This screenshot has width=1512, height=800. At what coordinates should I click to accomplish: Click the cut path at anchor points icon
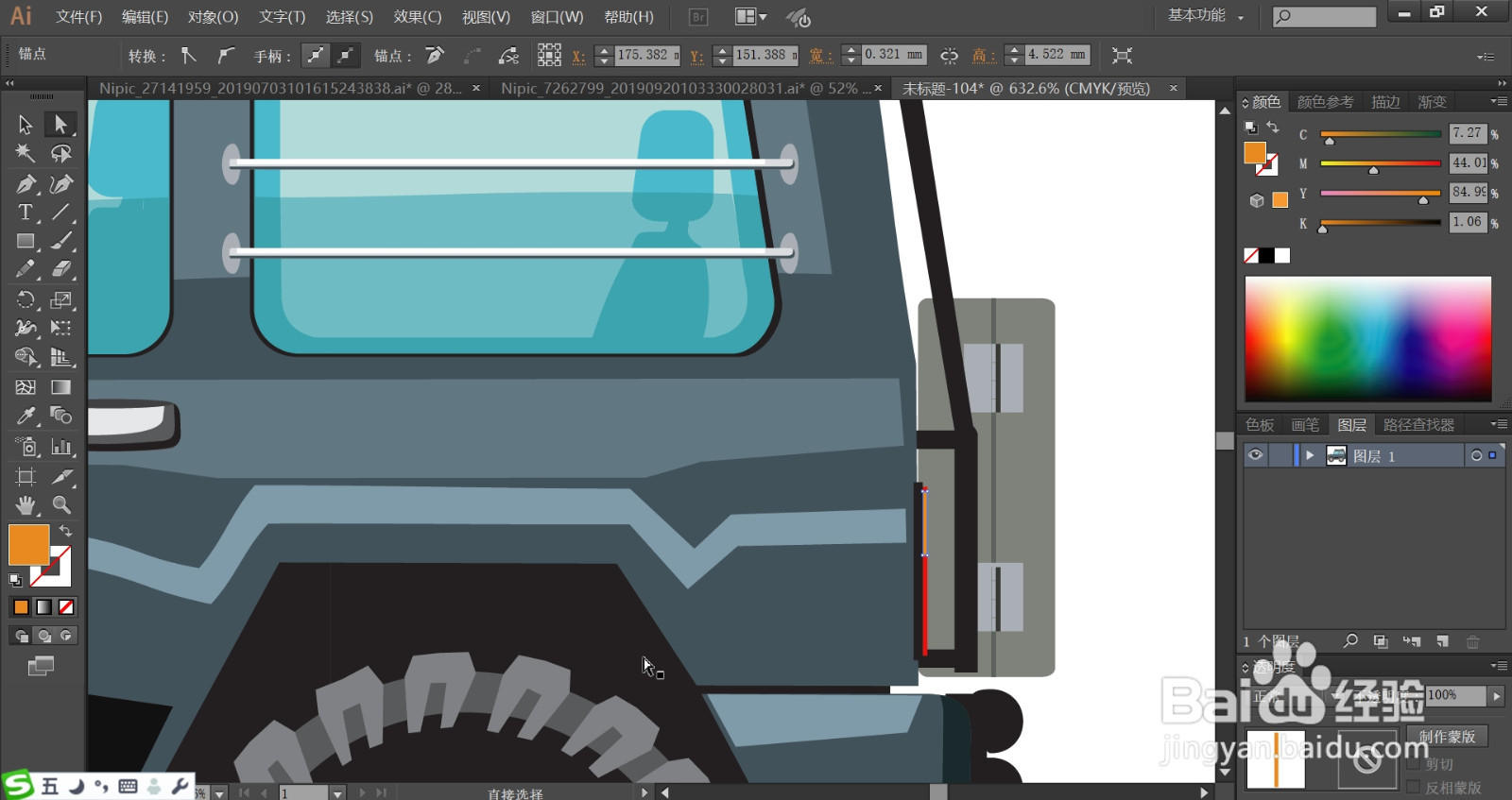tap(508, 56)
